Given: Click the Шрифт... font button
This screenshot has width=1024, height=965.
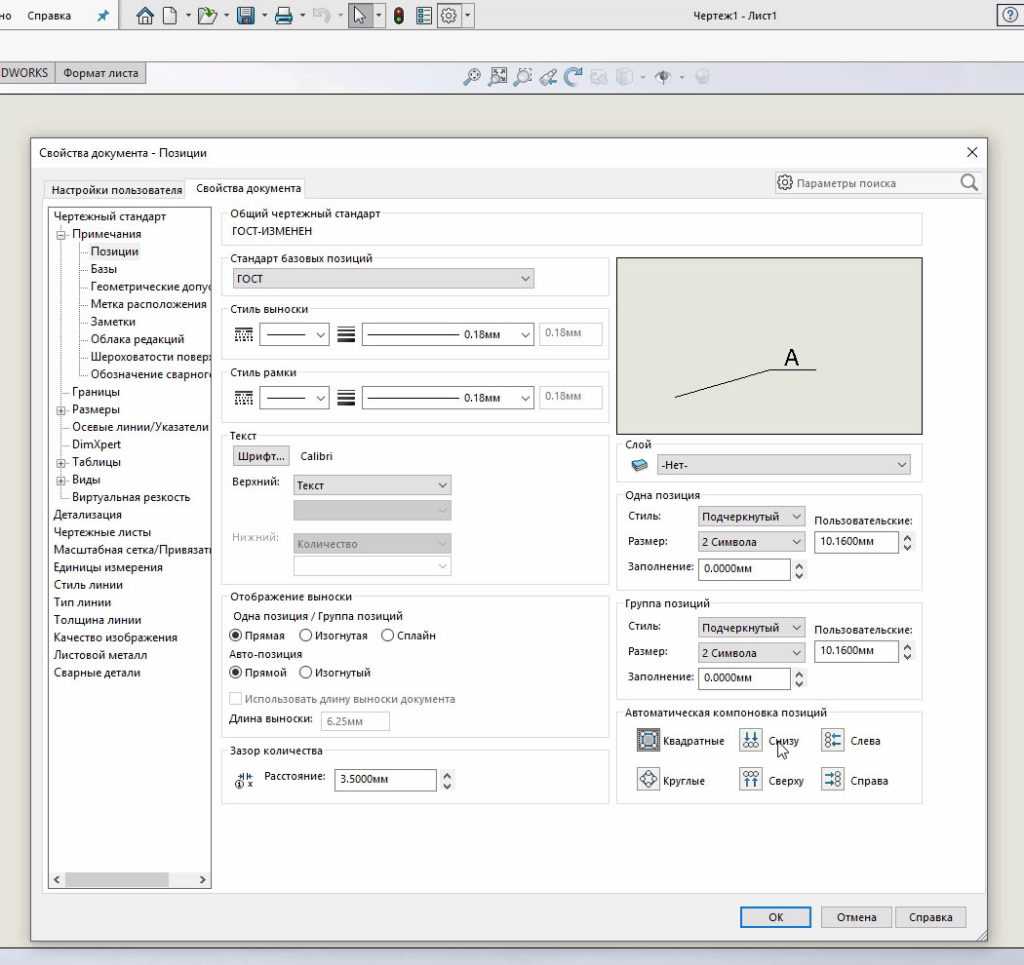Looking at the screenshot, I should point(261,456).
